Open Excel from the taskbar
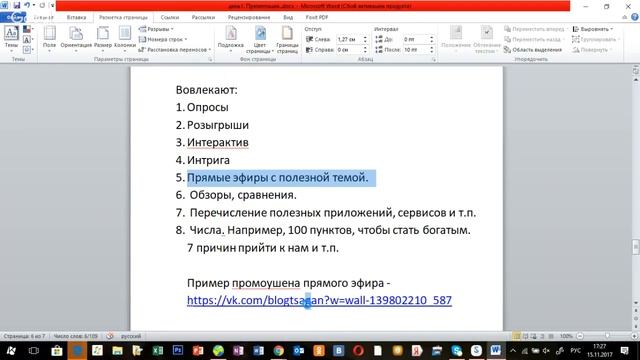The width and height of the screenshot is (640, 360). click(x=158, y=351)
